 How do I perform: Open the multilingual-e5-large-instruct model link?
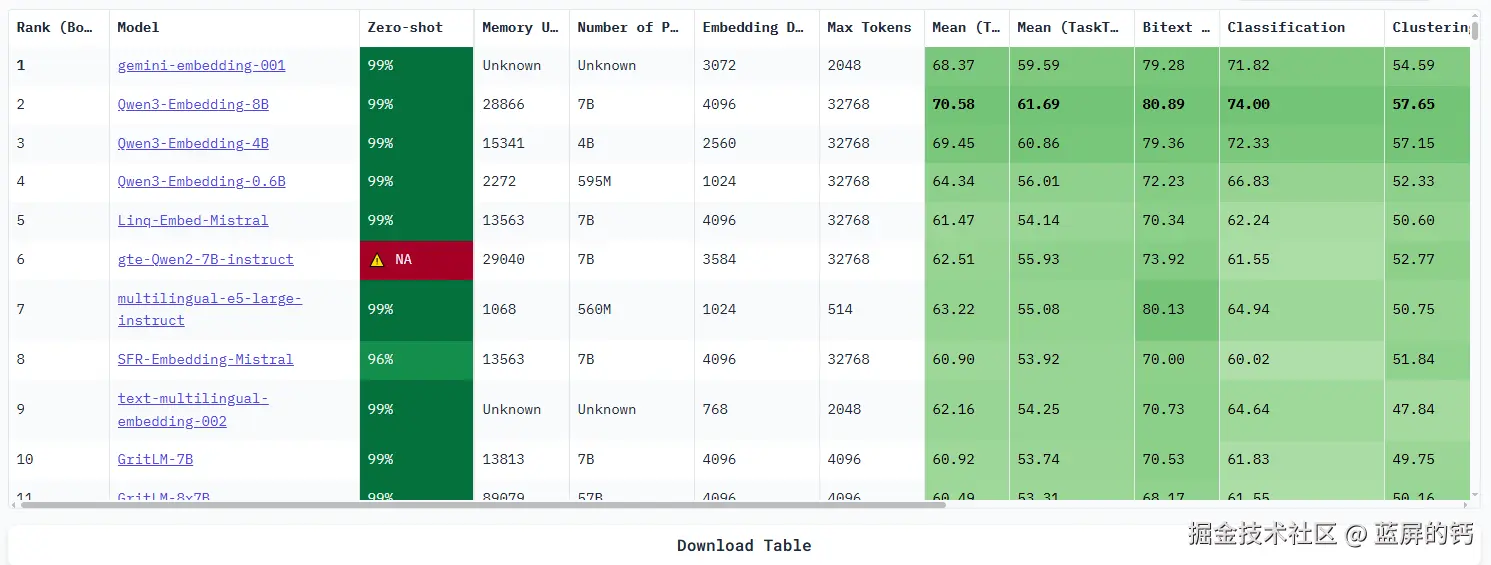209,309
